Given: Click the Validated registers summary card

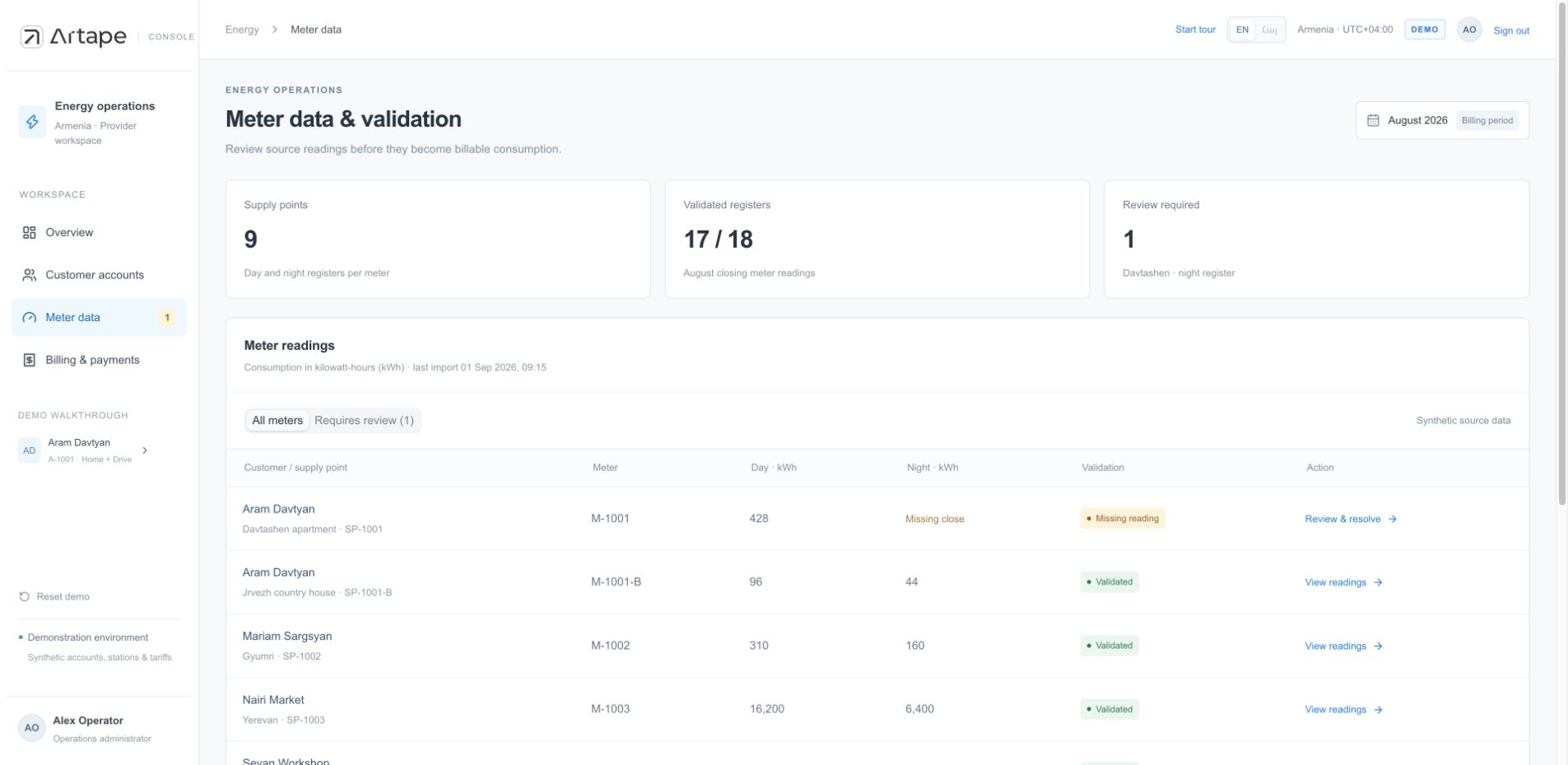Looking at the screenshot, I should pyautogui.click(x=877, y=239).
